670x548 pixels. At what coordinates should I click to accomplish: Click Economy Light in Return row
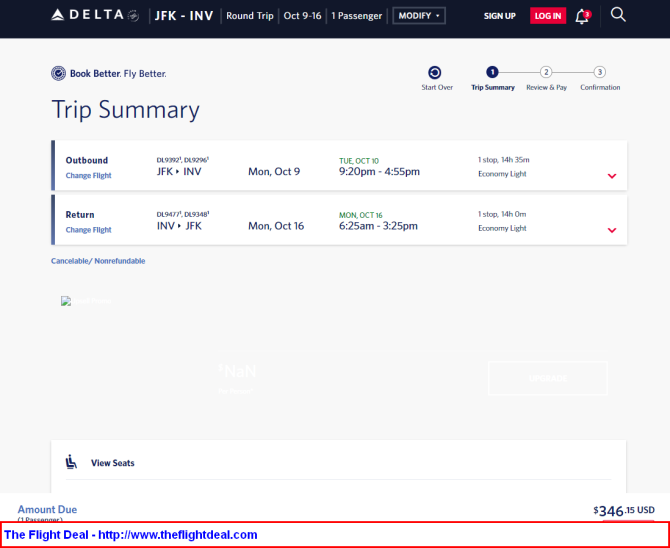502,228
